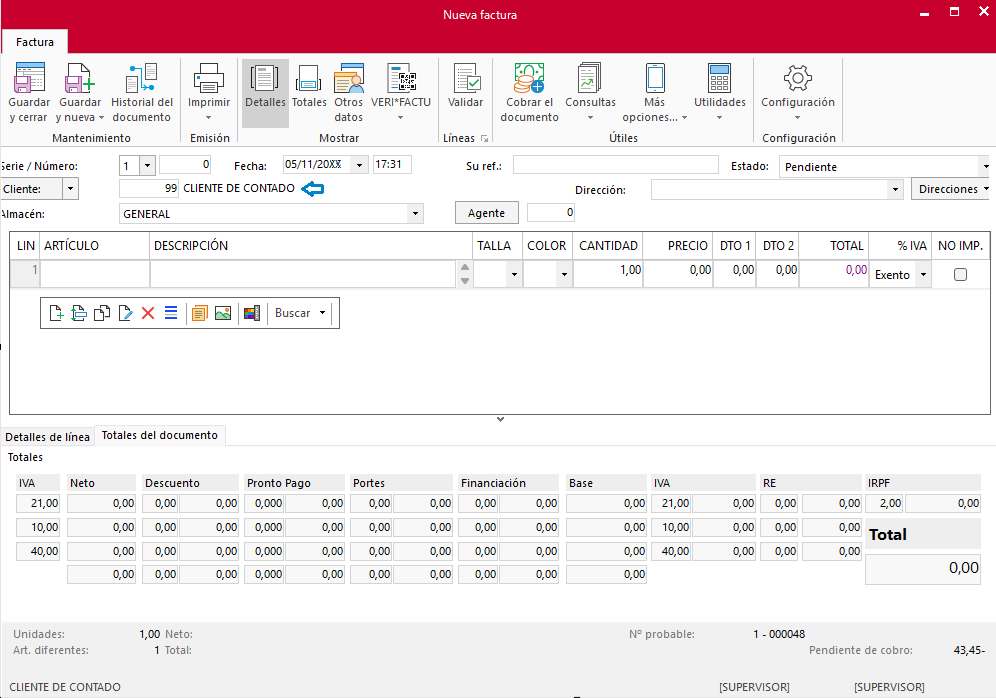
Task: Show the Totales view
Action: pos(309,79)
